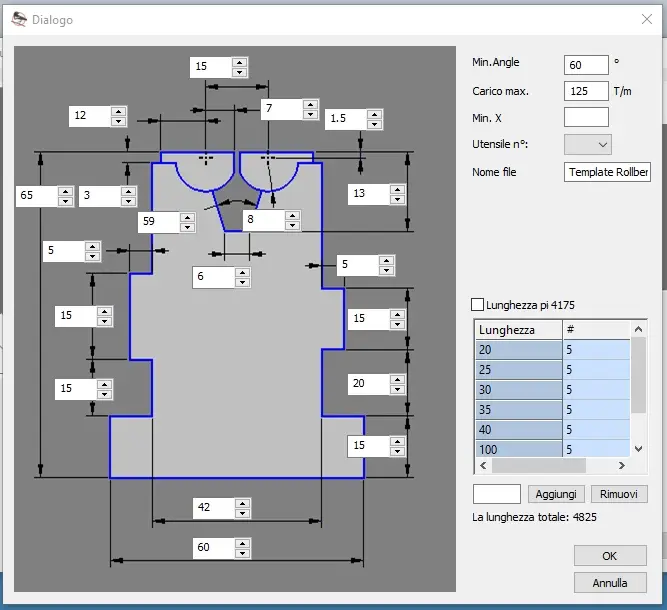Decrease the 12 dimension spinner value
The height and width of the screenshot is (610, 667).
(118, 121)
